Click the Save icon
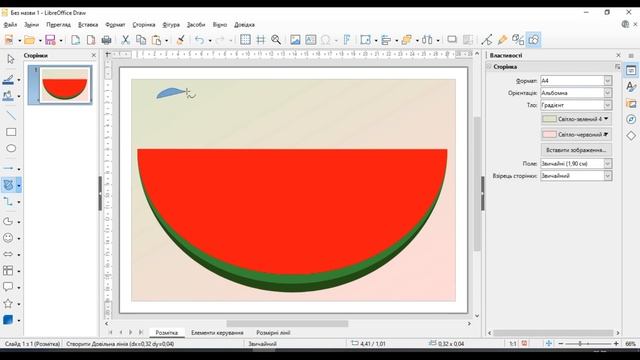This screenshot has width=640, height=360. pyautogui.click(x=50, y=40)
